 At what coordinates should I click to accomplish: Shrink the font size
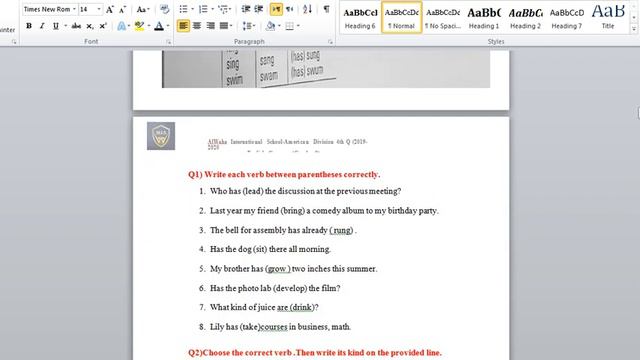[122, 9]
